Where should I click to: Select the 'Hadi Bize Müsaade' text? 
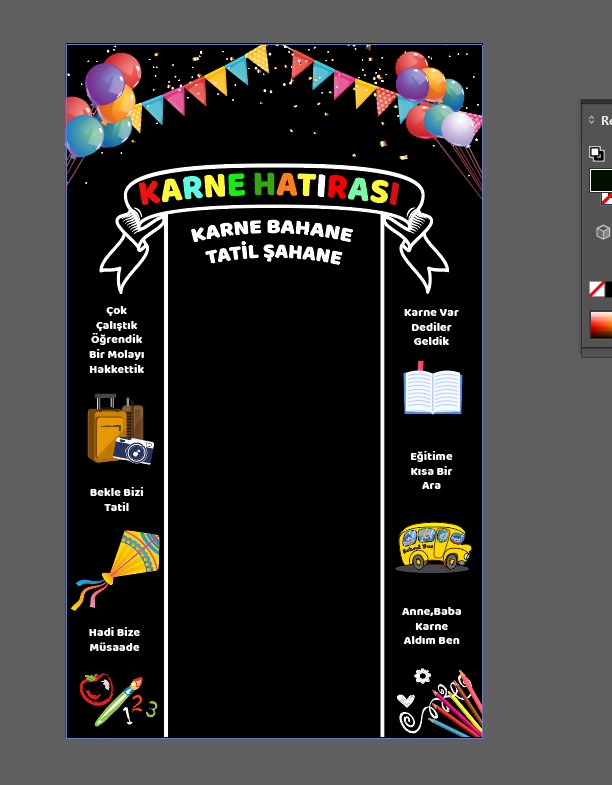point(114,640)
